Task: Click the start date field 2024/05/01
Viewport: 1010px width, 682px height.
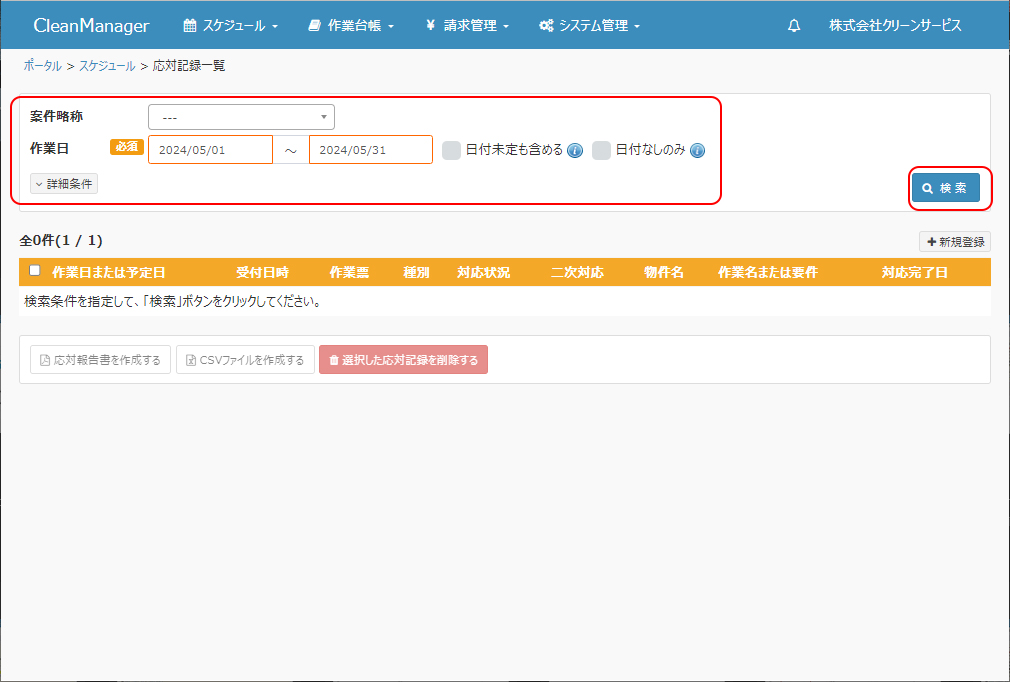Action: pyautogui.click(x=210, y=150)
